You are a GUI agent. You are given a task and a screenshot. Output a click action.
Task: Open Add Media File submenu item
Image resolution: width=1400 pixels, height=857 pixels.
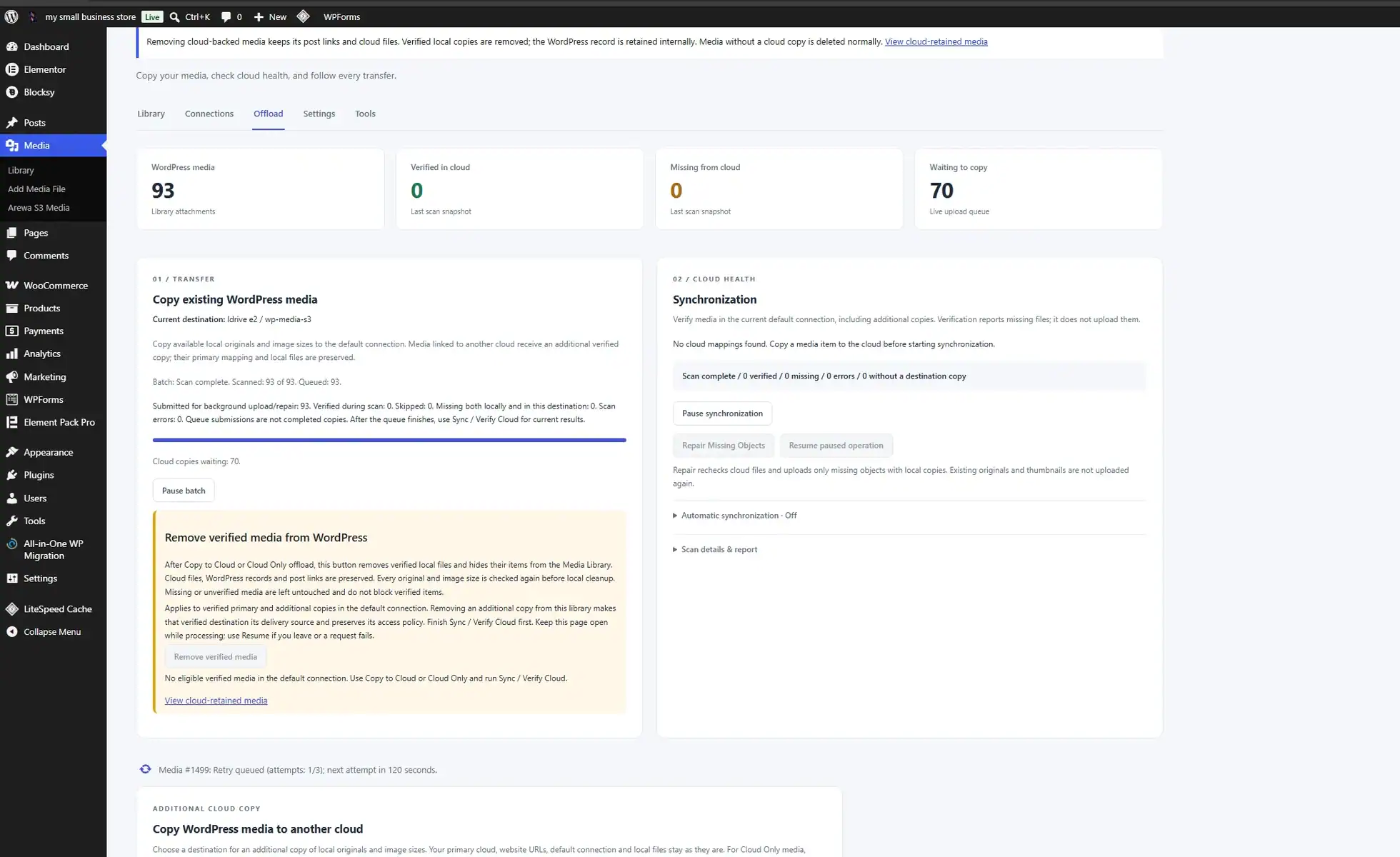pyautogui.click(x=36, y=189)
